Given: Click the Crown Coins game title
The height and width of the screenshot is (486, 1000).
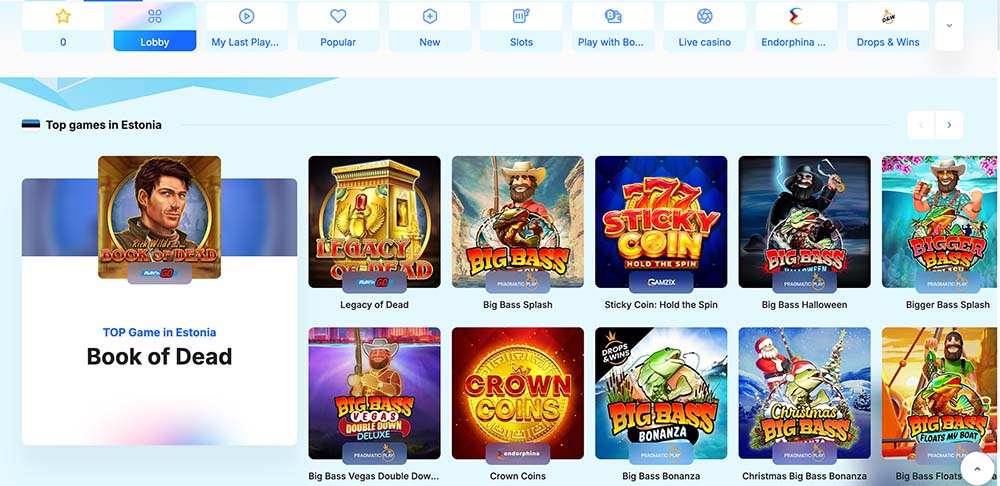Looking at the screenshot, I should pyautogui.click(x=518, y=476).
